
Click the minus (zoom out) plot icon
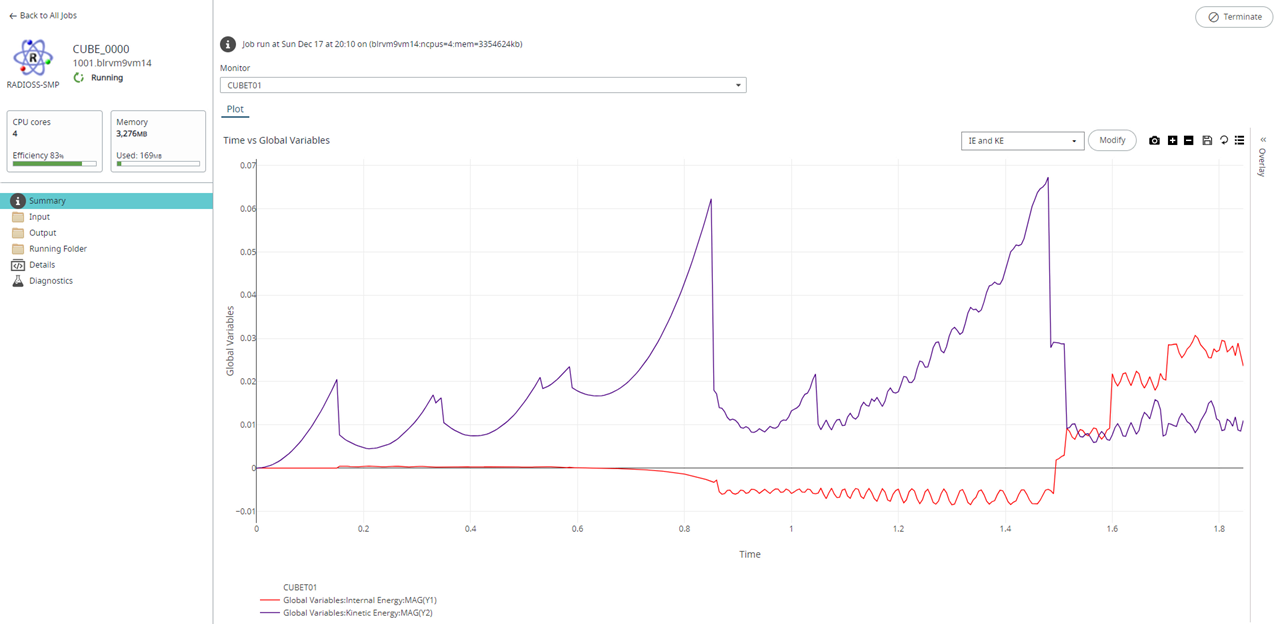point(1188,141)
